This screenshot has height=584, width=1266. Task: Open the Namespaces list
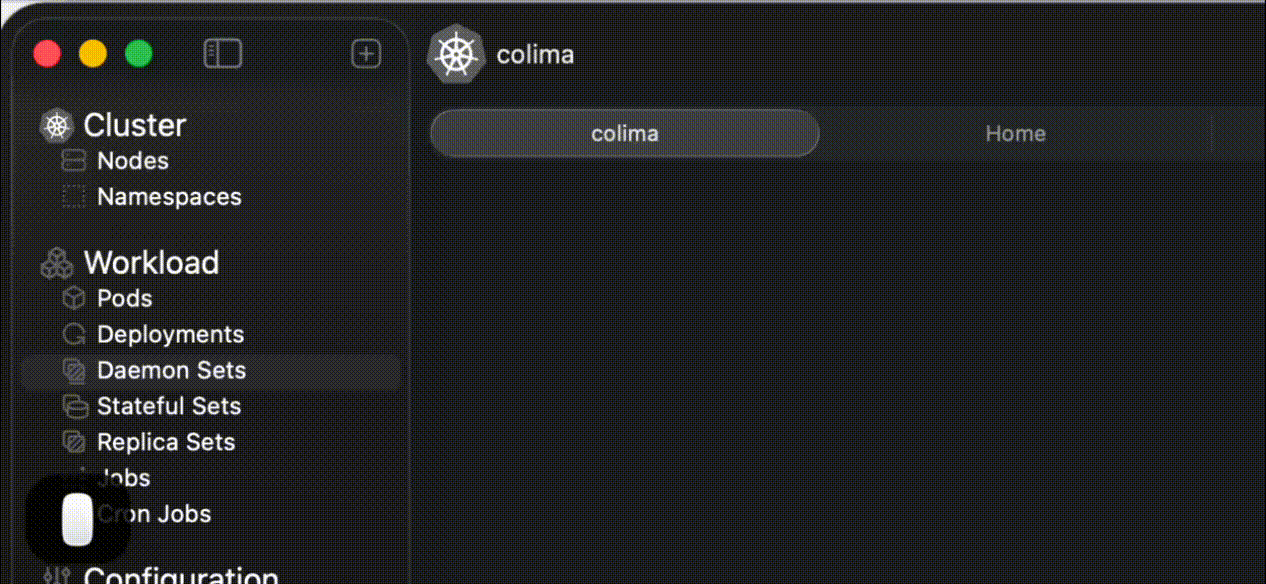click(168, 197)
